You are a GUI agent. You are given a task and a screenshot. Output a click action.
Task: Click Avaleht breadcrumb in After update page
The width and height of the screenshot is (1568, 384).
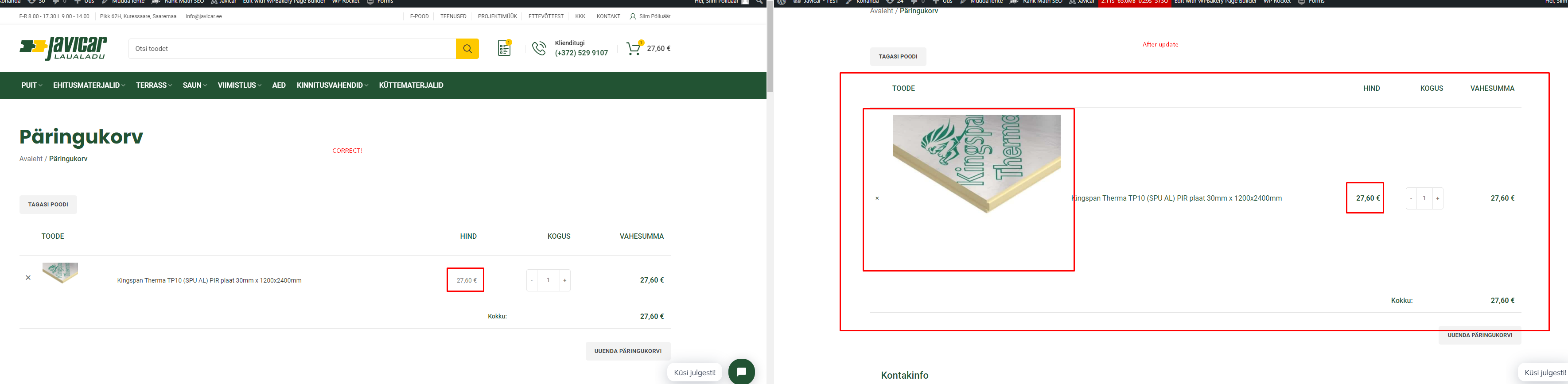coord(881,11)
